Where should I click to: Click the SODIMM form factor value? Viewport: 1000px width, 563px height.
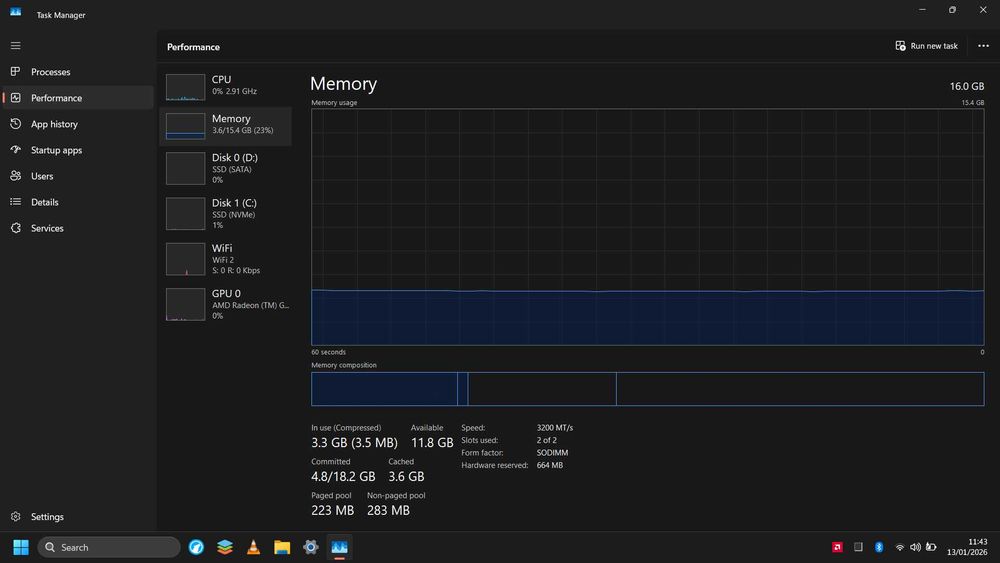[x=552, y=453]
